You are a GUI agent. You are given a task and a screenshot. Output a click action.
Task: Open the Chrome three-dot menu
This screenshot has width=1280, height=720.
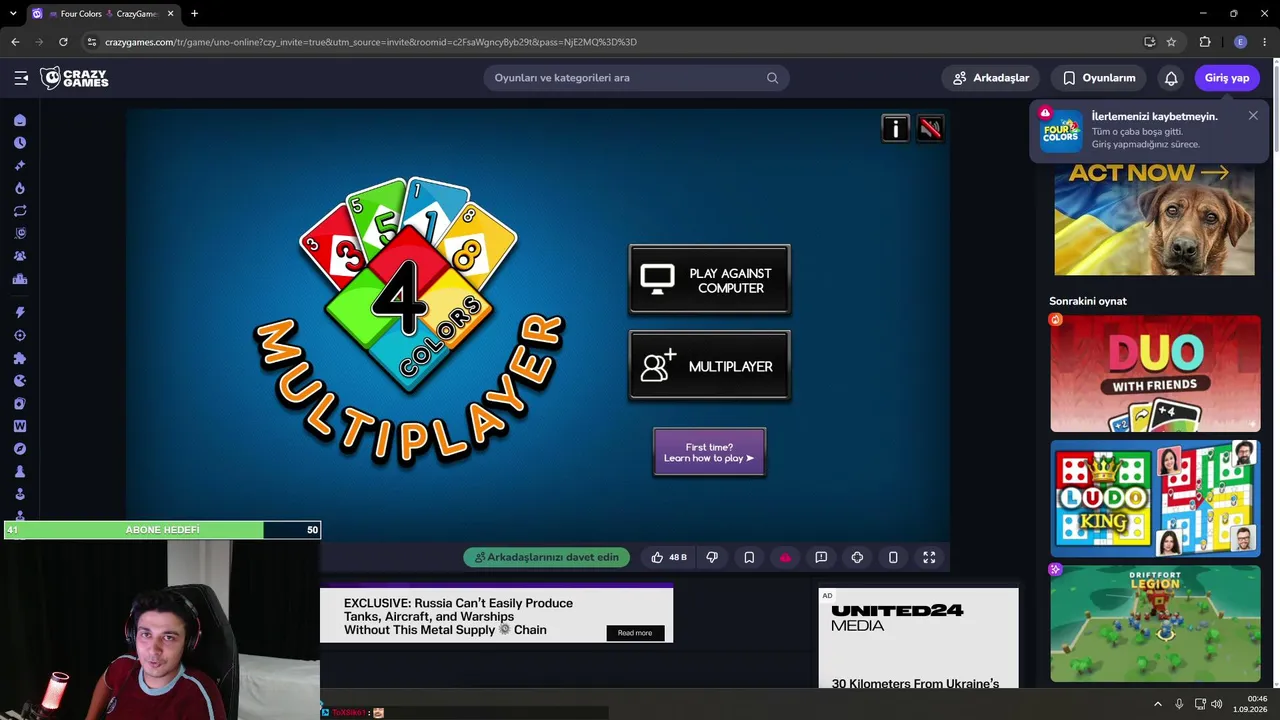click(1265, 42)
